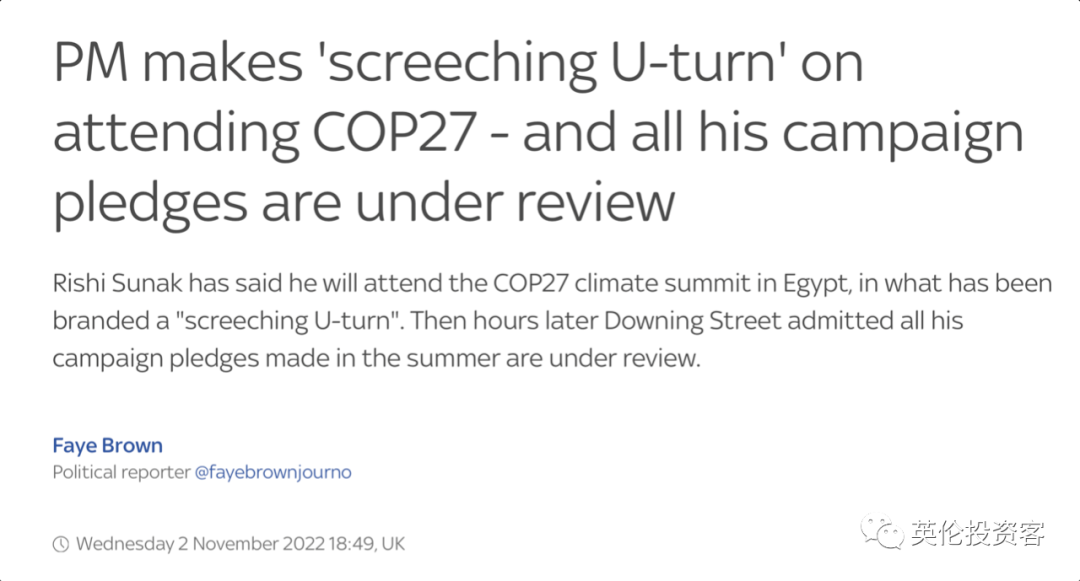This screenshot has width=1080, height=581.
Task: Click the clock icon beside the date
Action: click(61, 544)
